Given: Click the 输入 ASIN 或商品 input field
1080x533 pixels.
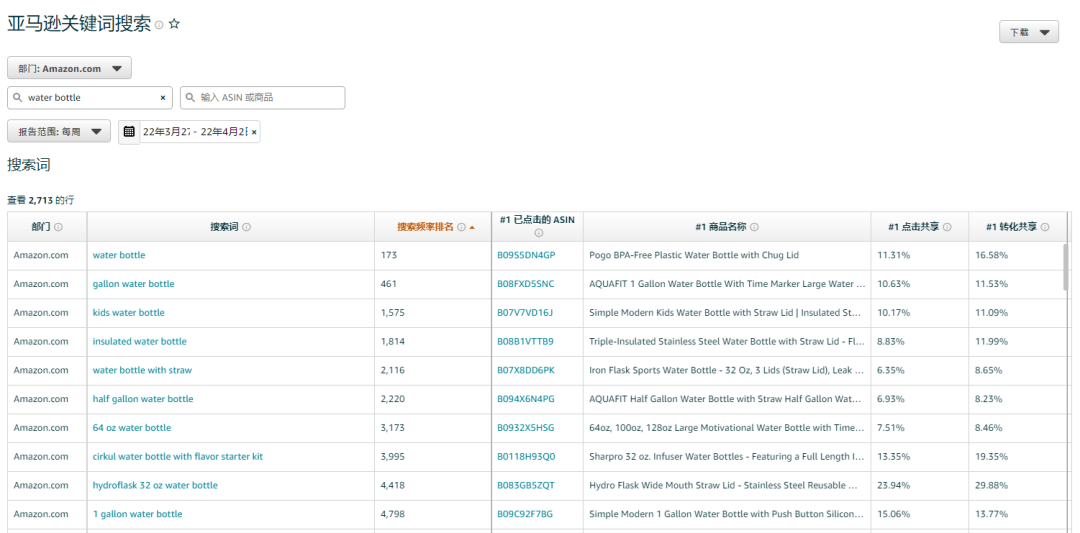Looking at the screenshot, I should (262, 98).
